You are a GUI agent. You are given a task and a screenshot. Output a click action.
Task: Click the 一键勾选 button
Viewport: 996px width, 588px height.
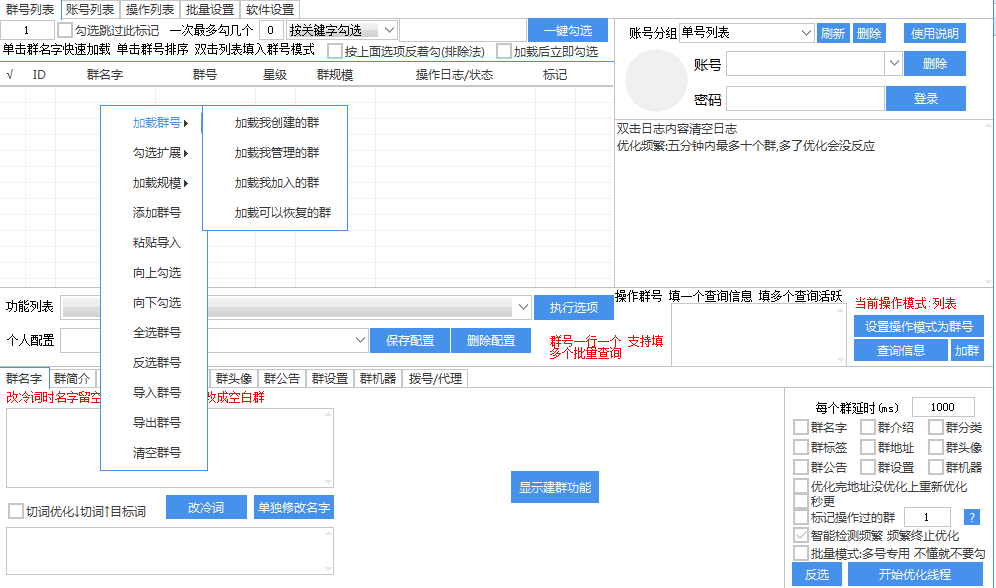click(567, 30)
